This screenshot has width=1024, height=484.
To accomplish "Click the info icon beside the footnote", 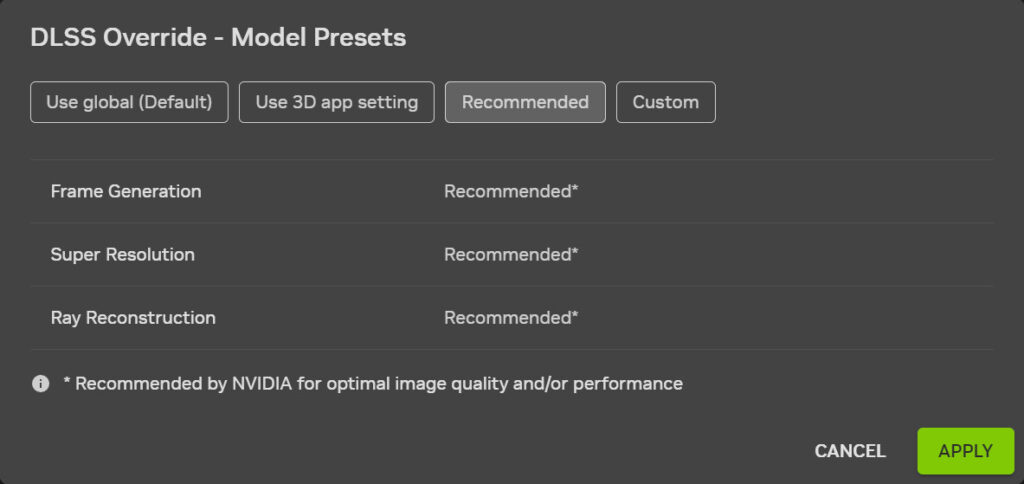I will point(41,384).
